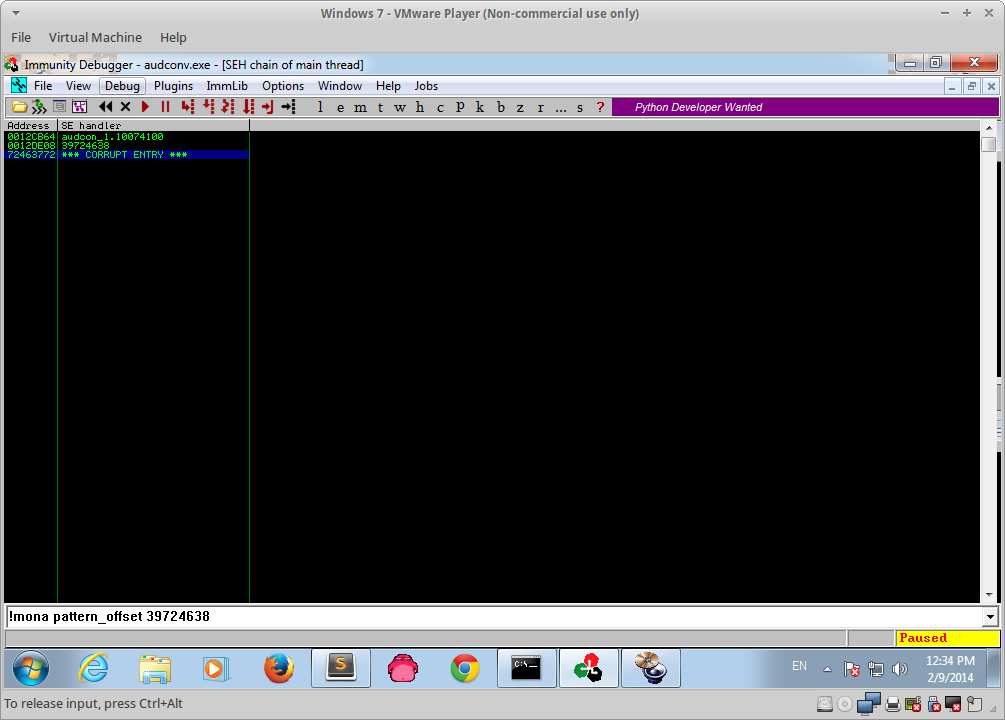Open the Jobs menu
The width and height of the screenshot is (1005, 720).
click(x=426, y=86)
